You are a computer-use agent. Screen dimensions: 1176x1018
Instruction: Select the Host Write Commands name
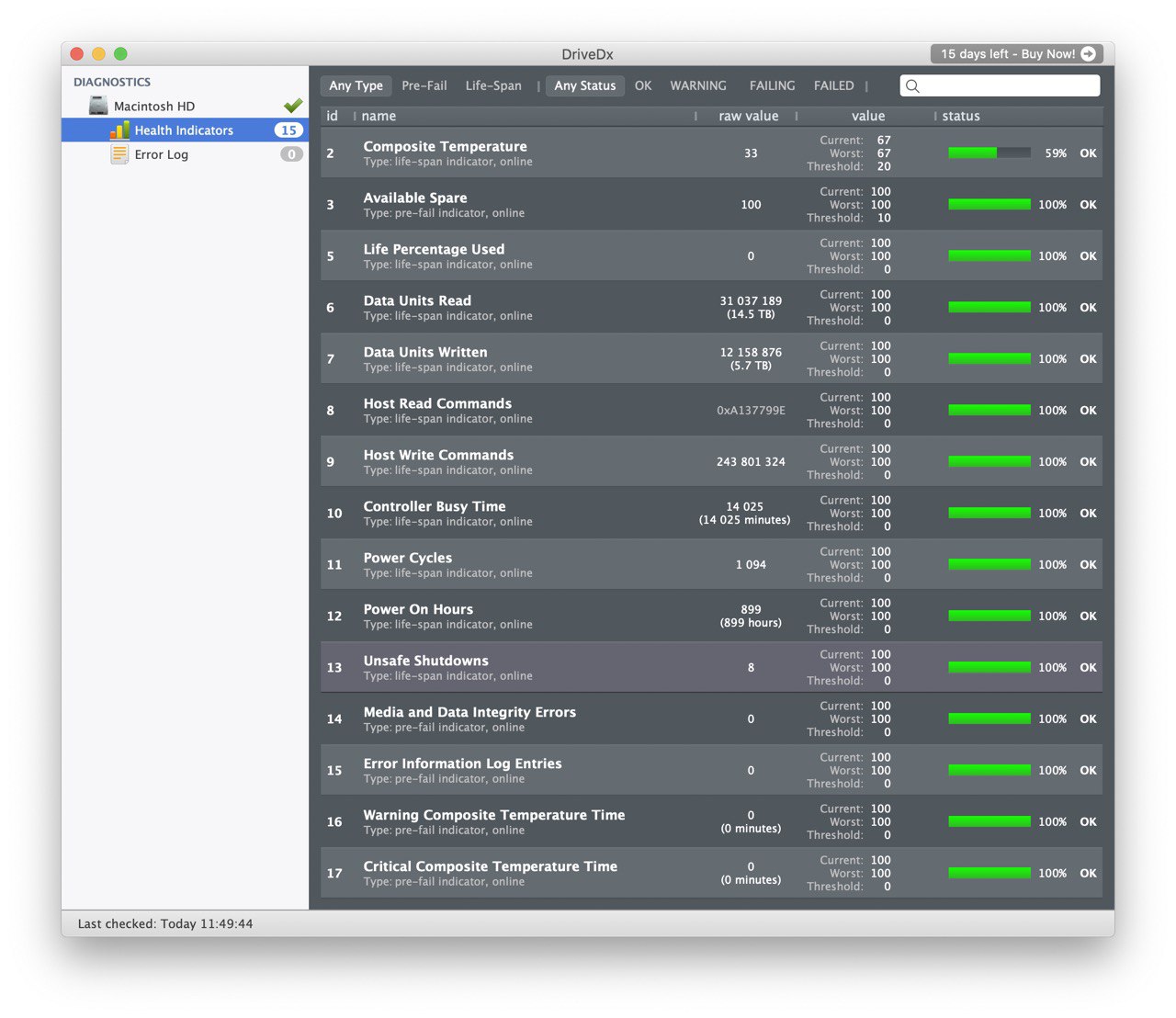click(438, 455)
